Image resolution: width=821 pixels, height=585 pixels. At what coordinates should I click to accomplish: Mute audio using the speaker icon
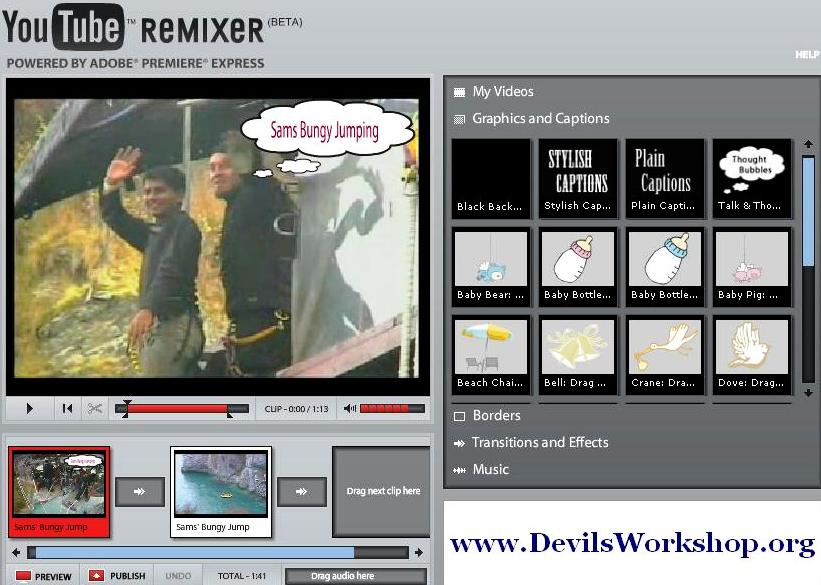(x=350, y=409)
